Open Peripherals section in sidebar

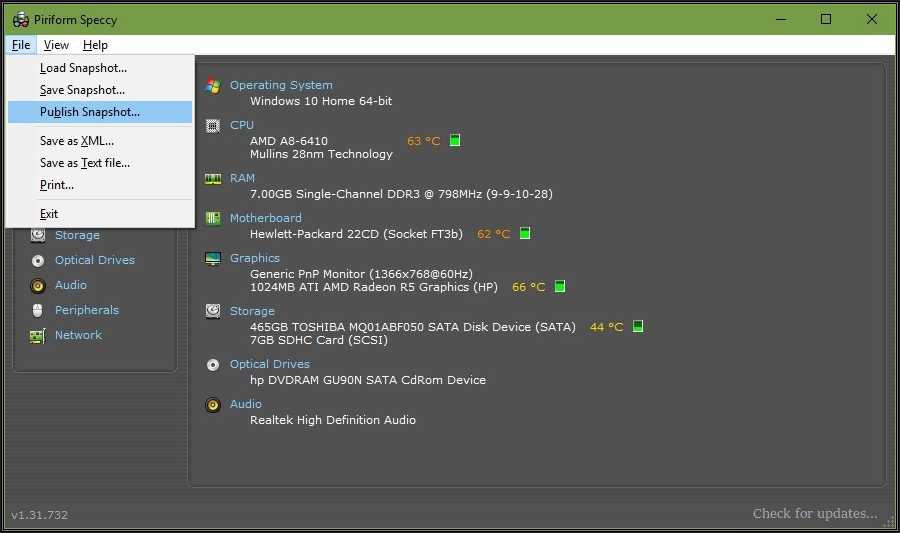[x=87, y=310]
